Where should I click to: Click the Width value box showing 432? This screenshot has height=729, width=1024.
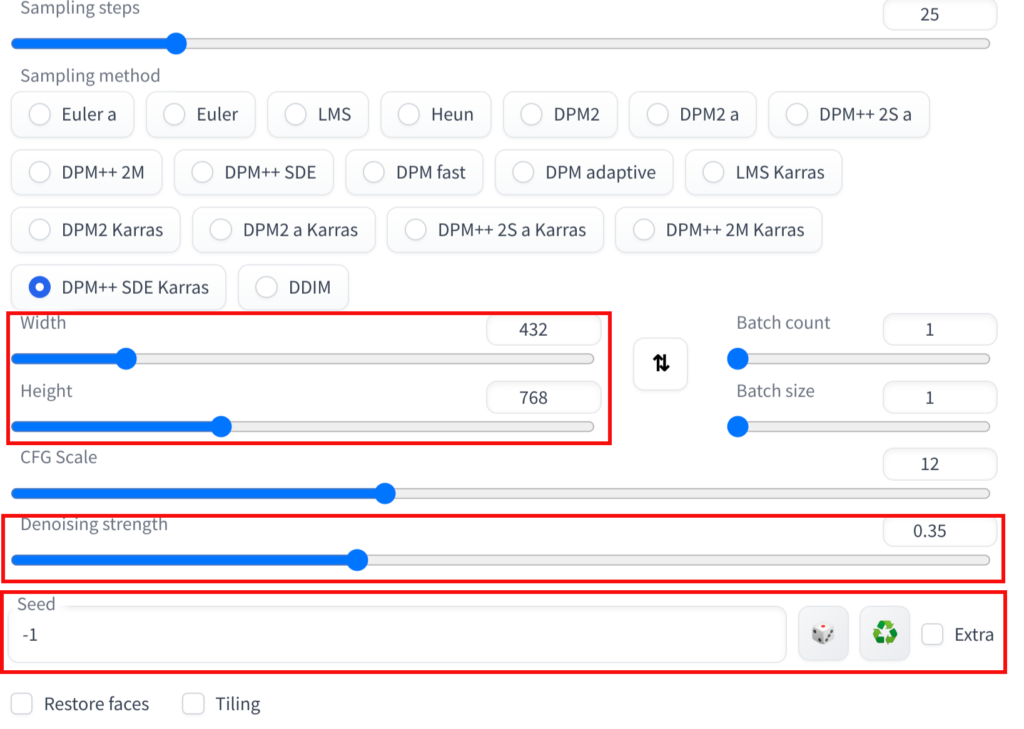pyautogui.click(x=543, y=329)
